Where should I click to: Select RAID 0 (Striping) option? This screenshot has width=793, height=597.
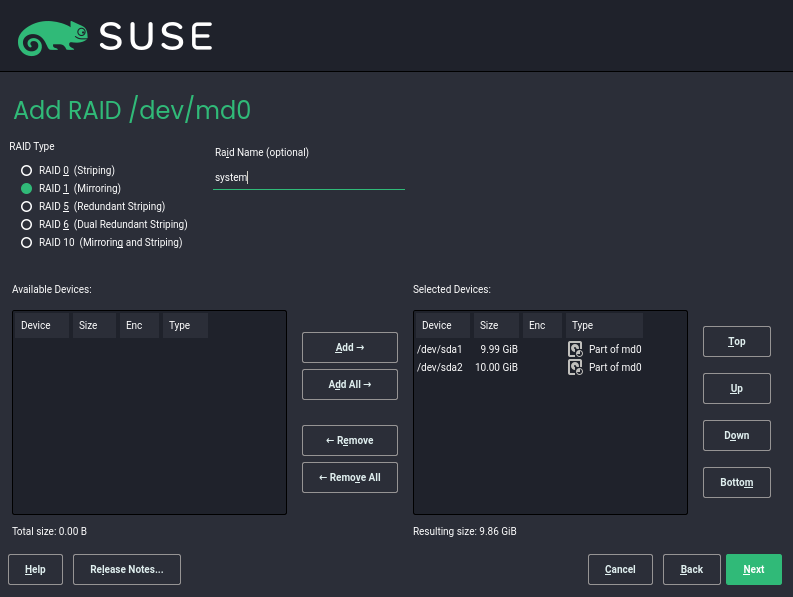[27, 170]
